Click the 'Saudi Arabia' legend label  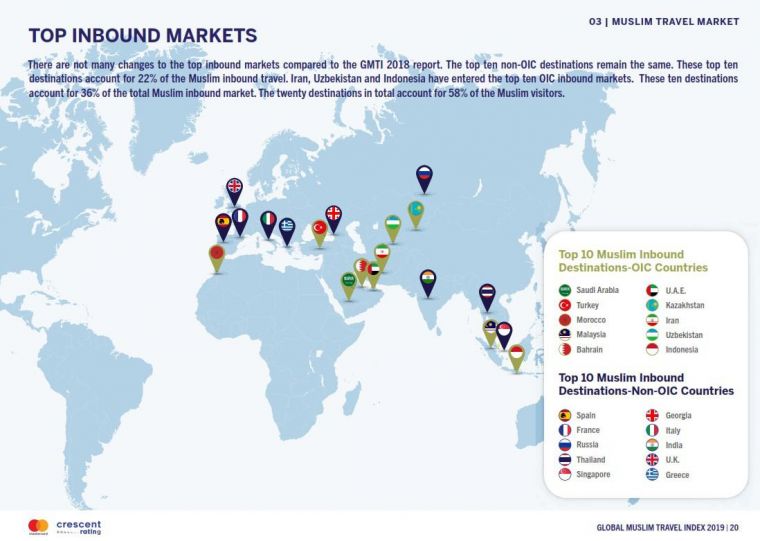597,290
